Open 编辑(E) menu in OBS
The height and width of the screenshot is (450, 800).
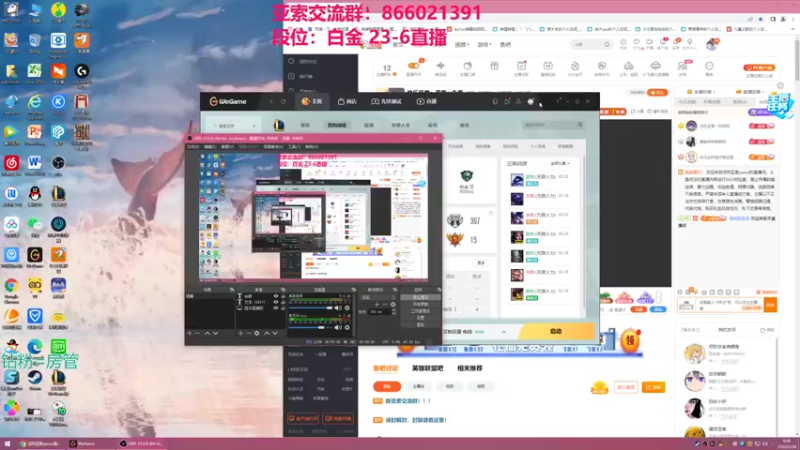(x=210, y=146)
